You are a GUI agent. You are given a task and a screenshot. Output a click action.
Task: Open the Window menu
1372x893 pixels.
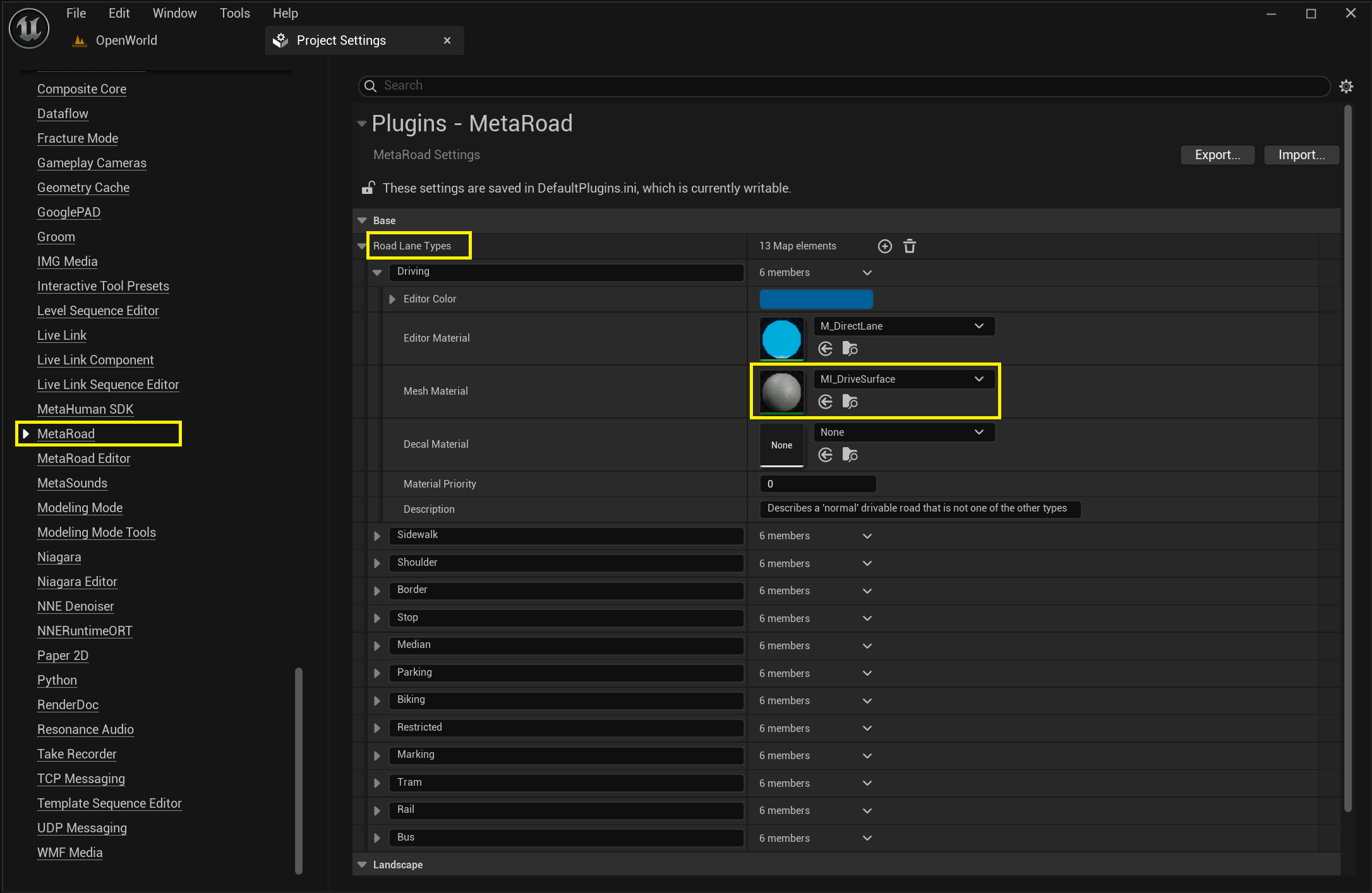[x=174, y=13]
